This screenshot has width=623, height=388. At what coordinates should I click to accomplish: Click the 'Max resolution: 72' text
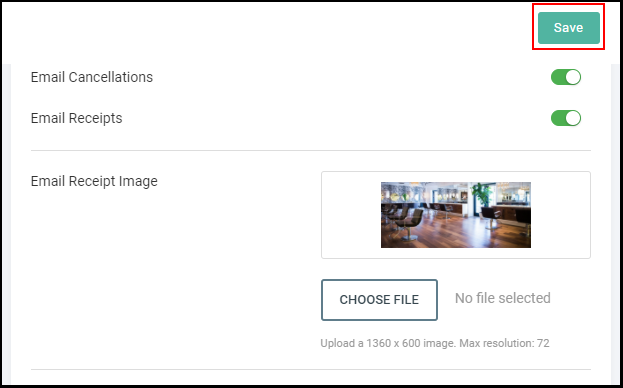tap(504, 343)
